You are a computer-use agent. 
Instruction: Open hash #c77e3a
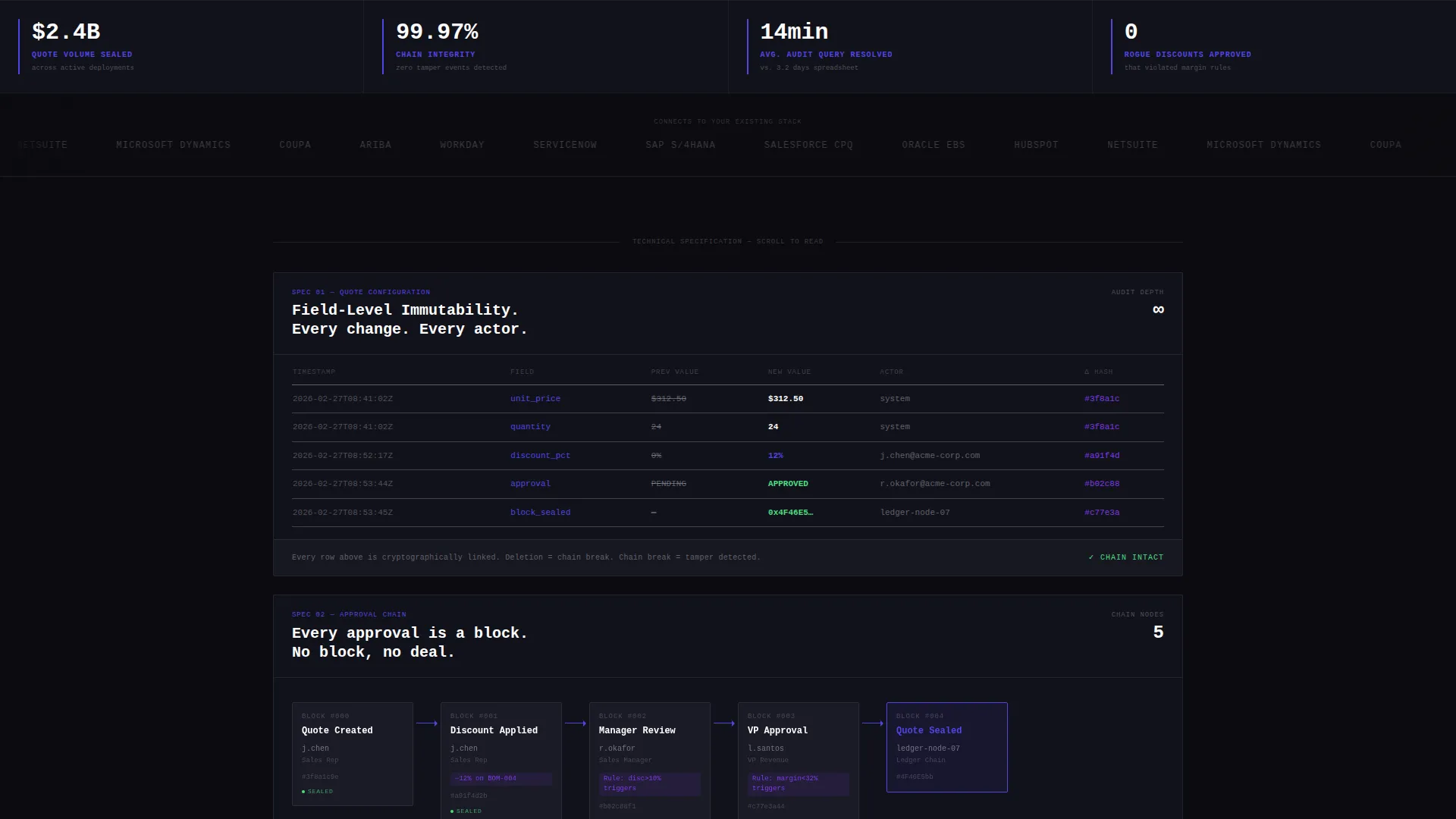1102,513
